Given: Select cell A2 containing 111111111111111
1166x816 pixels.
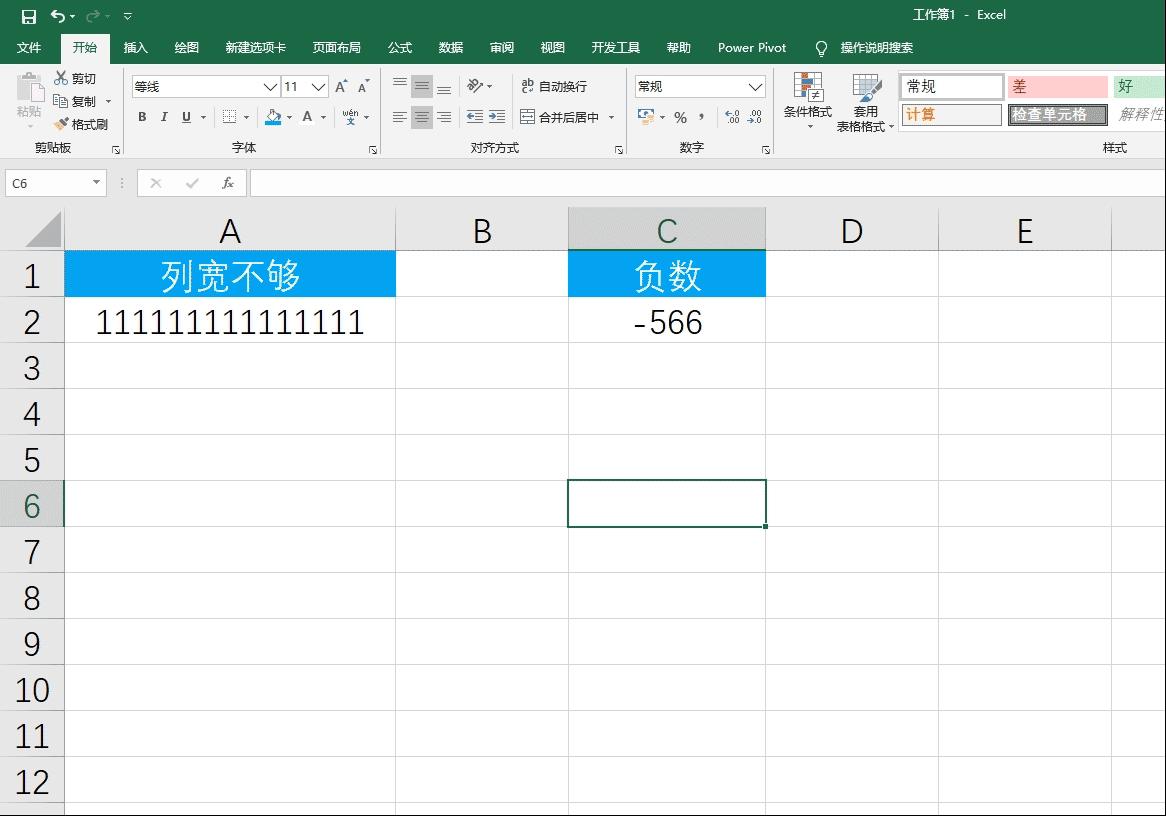Looking at the screenshot, I should (x=230, y=322).
